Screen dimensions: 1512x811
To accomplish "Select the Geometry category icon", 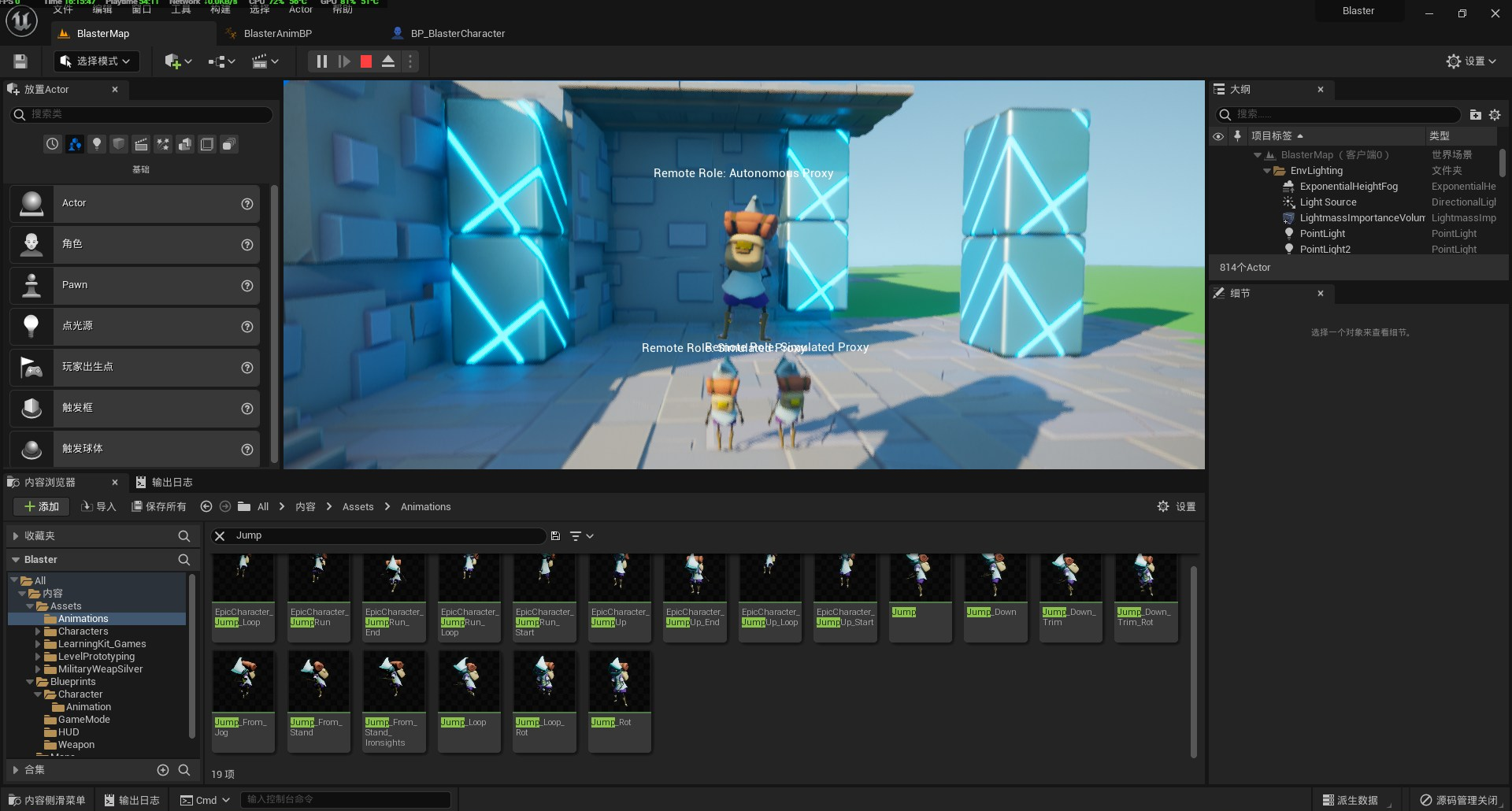I will 185,144.
